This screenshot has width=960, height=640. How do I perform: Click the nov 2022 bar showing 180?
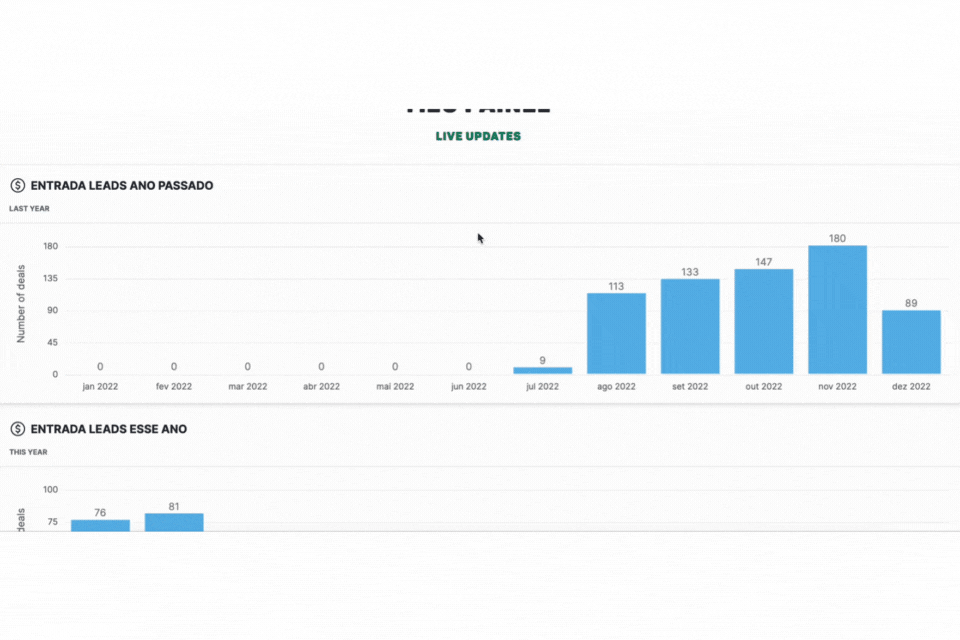[837, 310]
